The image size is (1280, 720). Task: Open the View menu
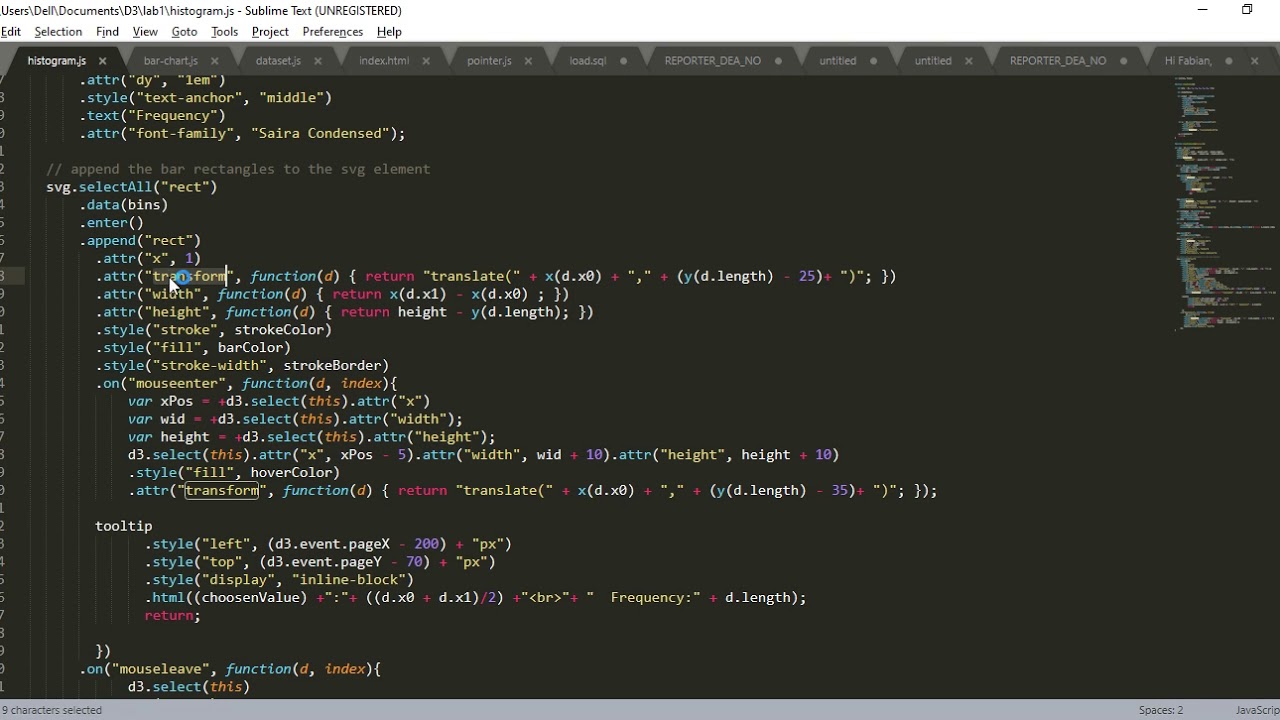click(x=145, y=32)
